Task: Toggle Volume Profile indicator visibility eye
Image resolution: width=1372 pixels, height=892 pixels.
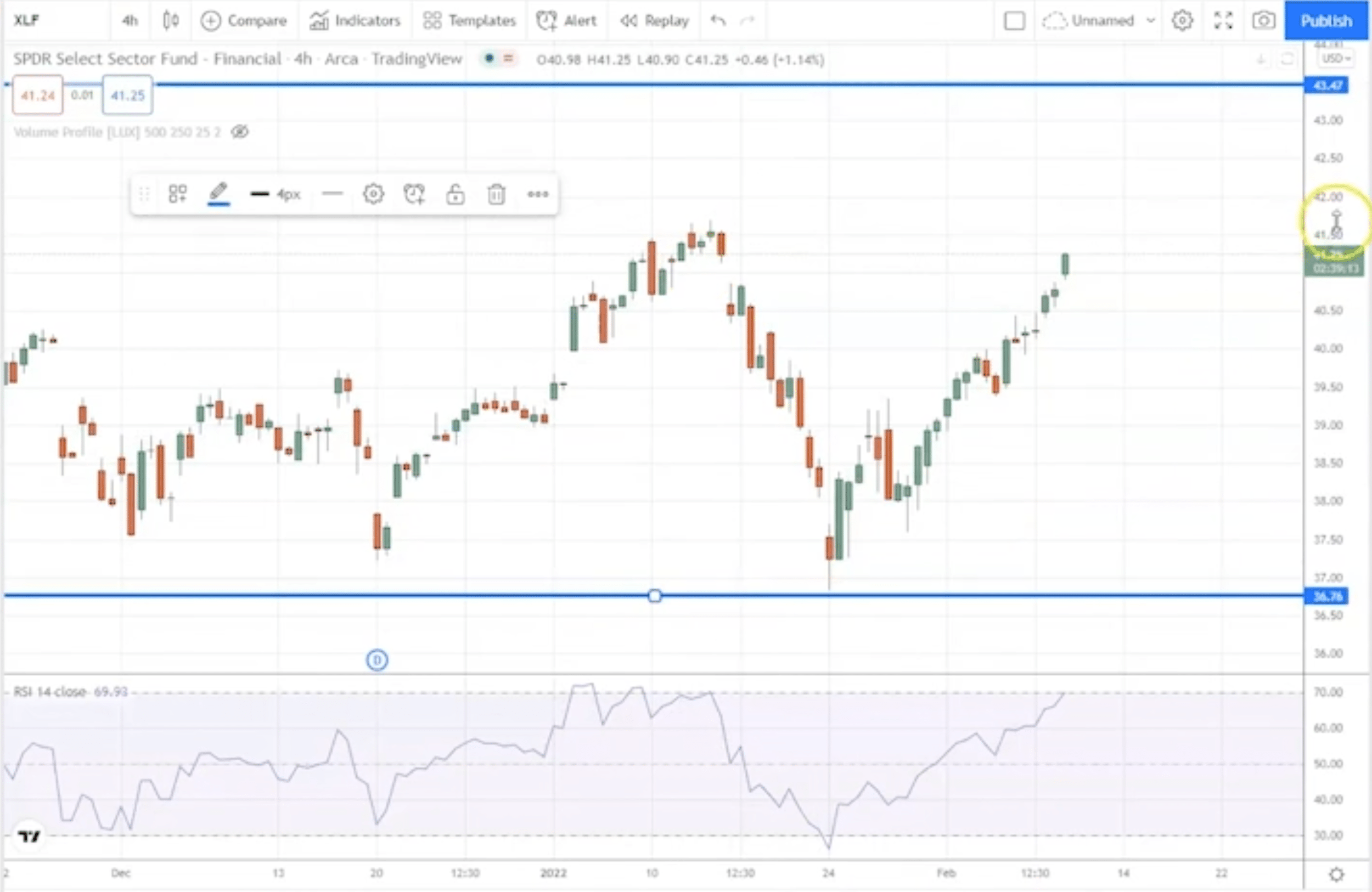Action: coord(240,132)
